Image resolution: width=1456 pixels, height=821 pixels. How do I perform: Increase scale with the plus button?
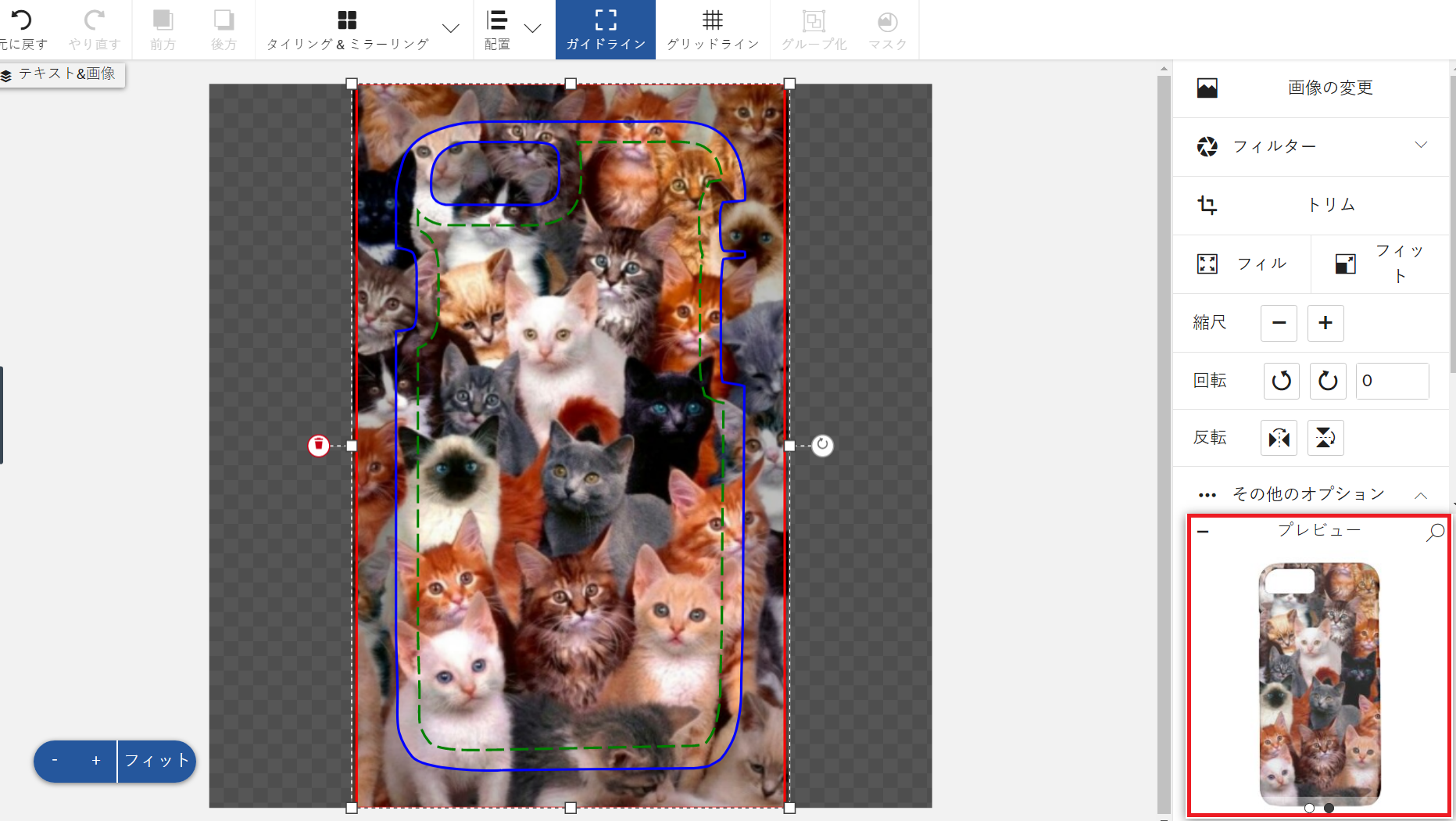pyautogui.click(x=1325, y=323)
